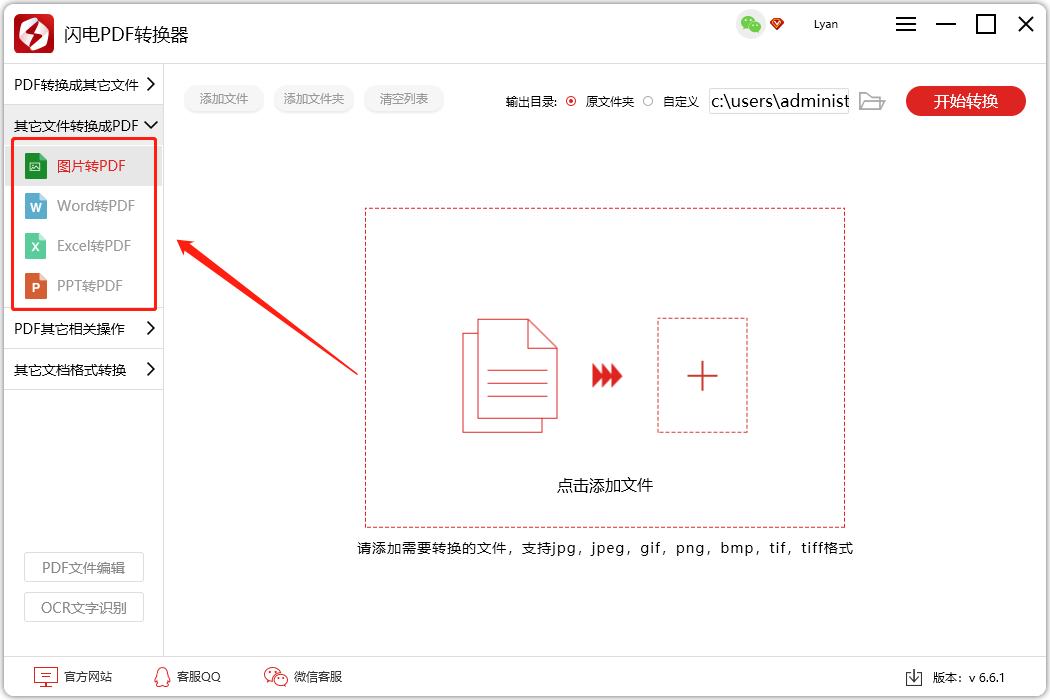This screenshot has height=700, width=1050.
Task: Expand the 其它文档格式转换 section chevron
Action: [151, 369]
